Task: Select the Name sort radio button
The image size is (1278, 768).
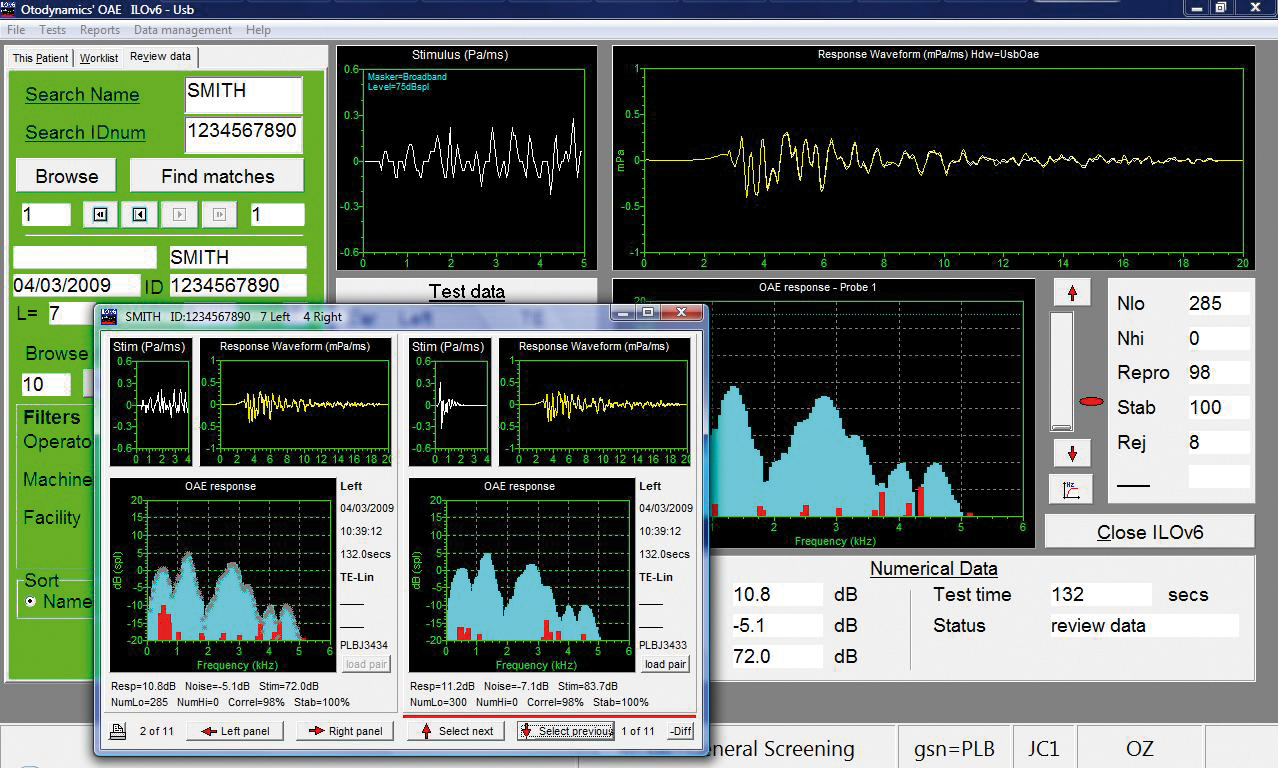Action: 30,601
